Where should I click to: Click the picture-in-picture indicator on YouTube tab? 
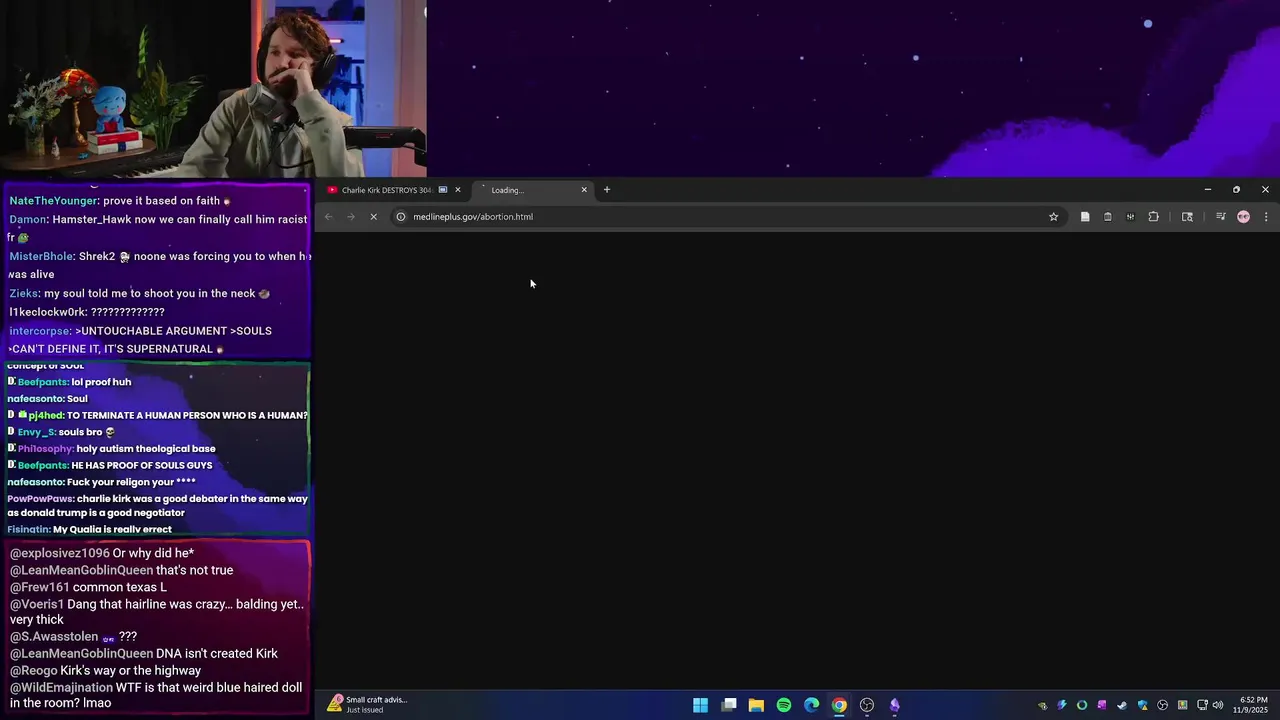443,190
